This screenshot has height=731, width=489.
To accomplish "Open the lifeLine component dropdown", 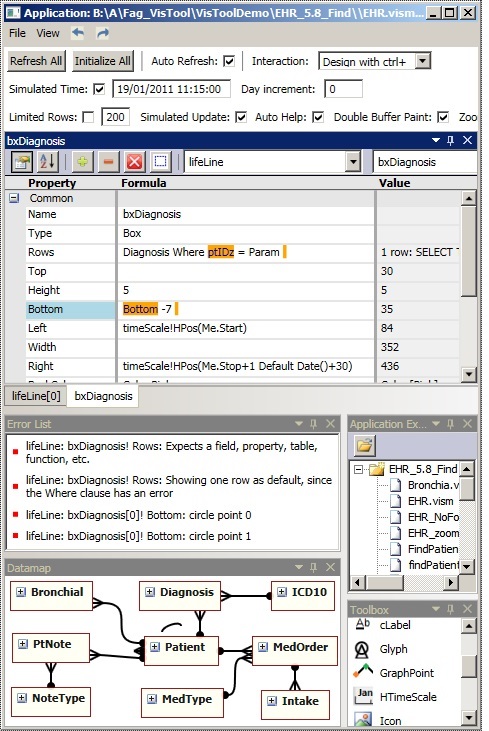I will [353, 162].
